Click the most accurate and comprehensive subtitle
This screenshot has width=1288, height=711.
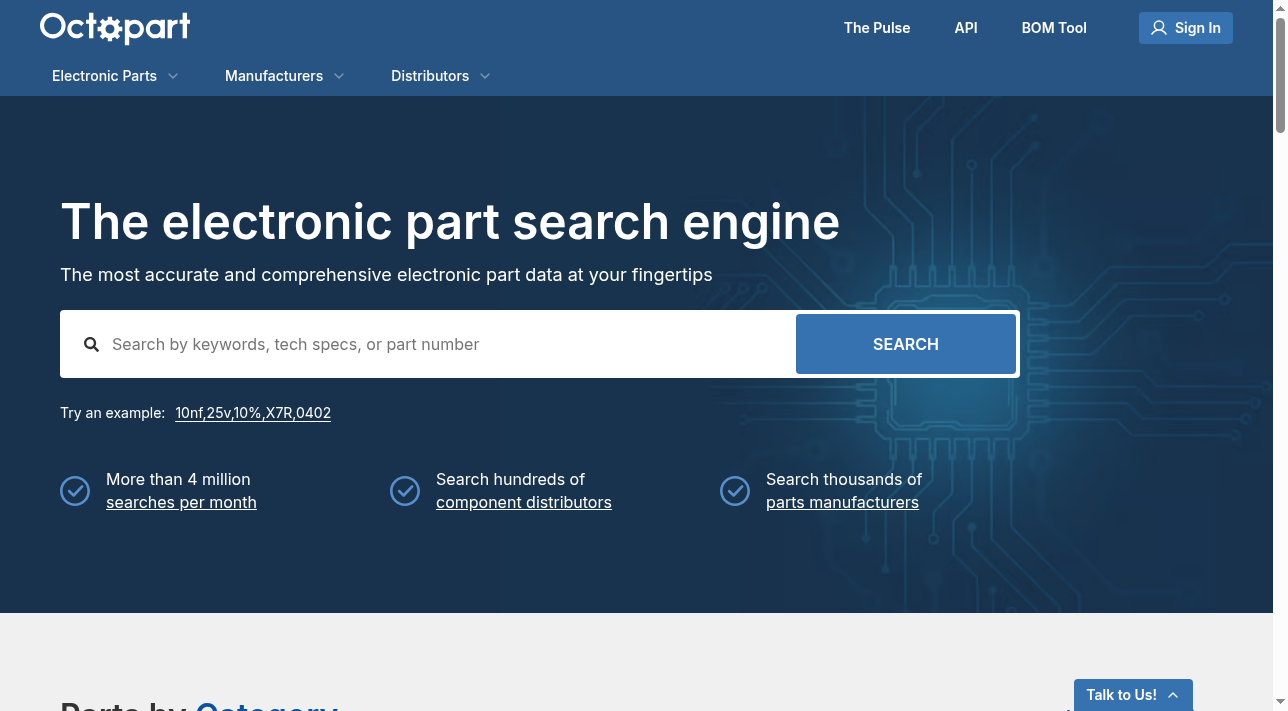point(386,275)
